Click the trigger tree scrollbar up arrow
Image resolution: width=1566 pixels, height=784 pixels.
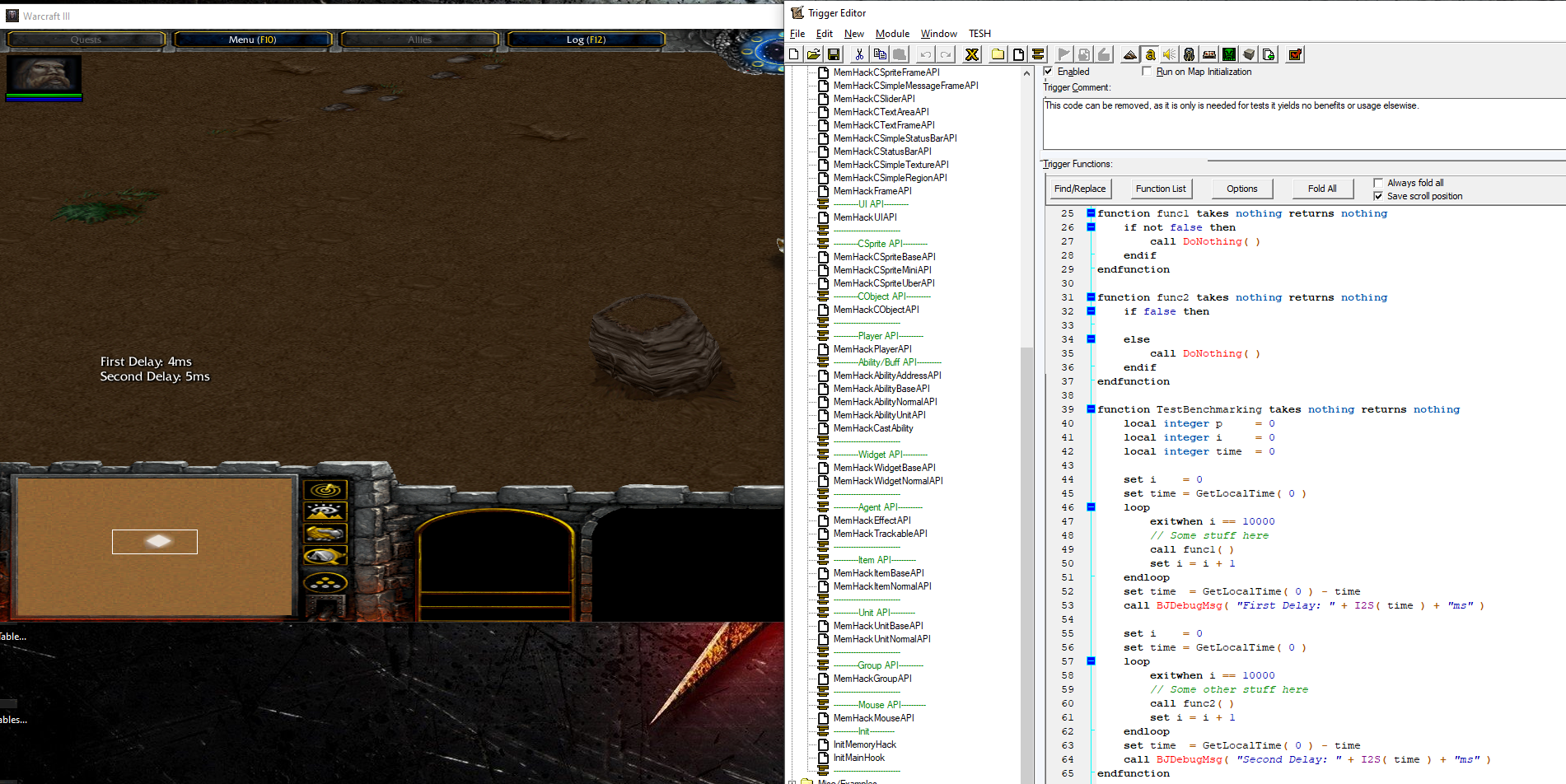[1026, 73]
